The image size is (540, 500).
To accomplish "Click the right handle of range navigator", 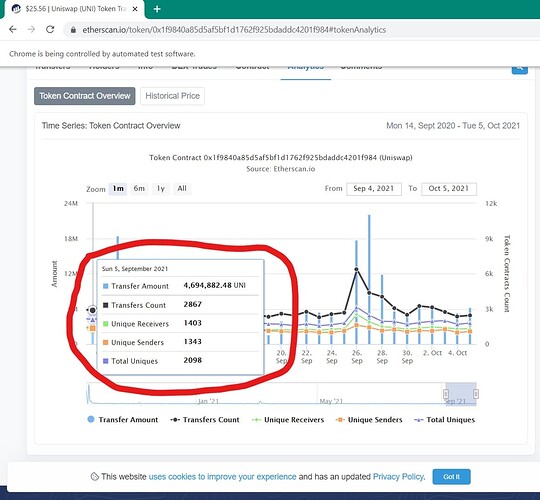I will [476, 394].
